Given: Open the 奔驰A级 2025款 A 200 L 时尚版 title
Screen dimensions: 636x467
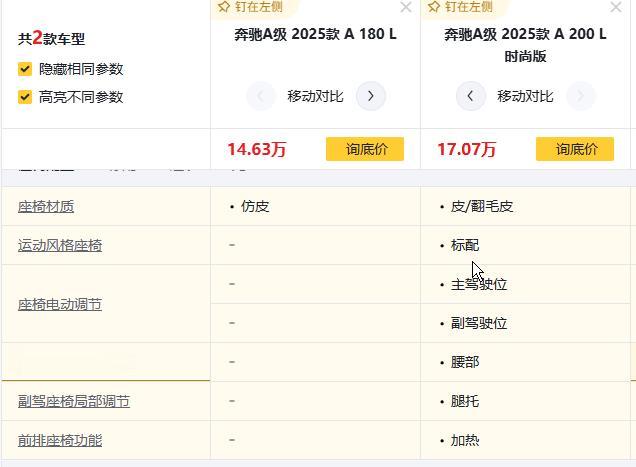Looking at the screenshot, I should tap(525, 45).
